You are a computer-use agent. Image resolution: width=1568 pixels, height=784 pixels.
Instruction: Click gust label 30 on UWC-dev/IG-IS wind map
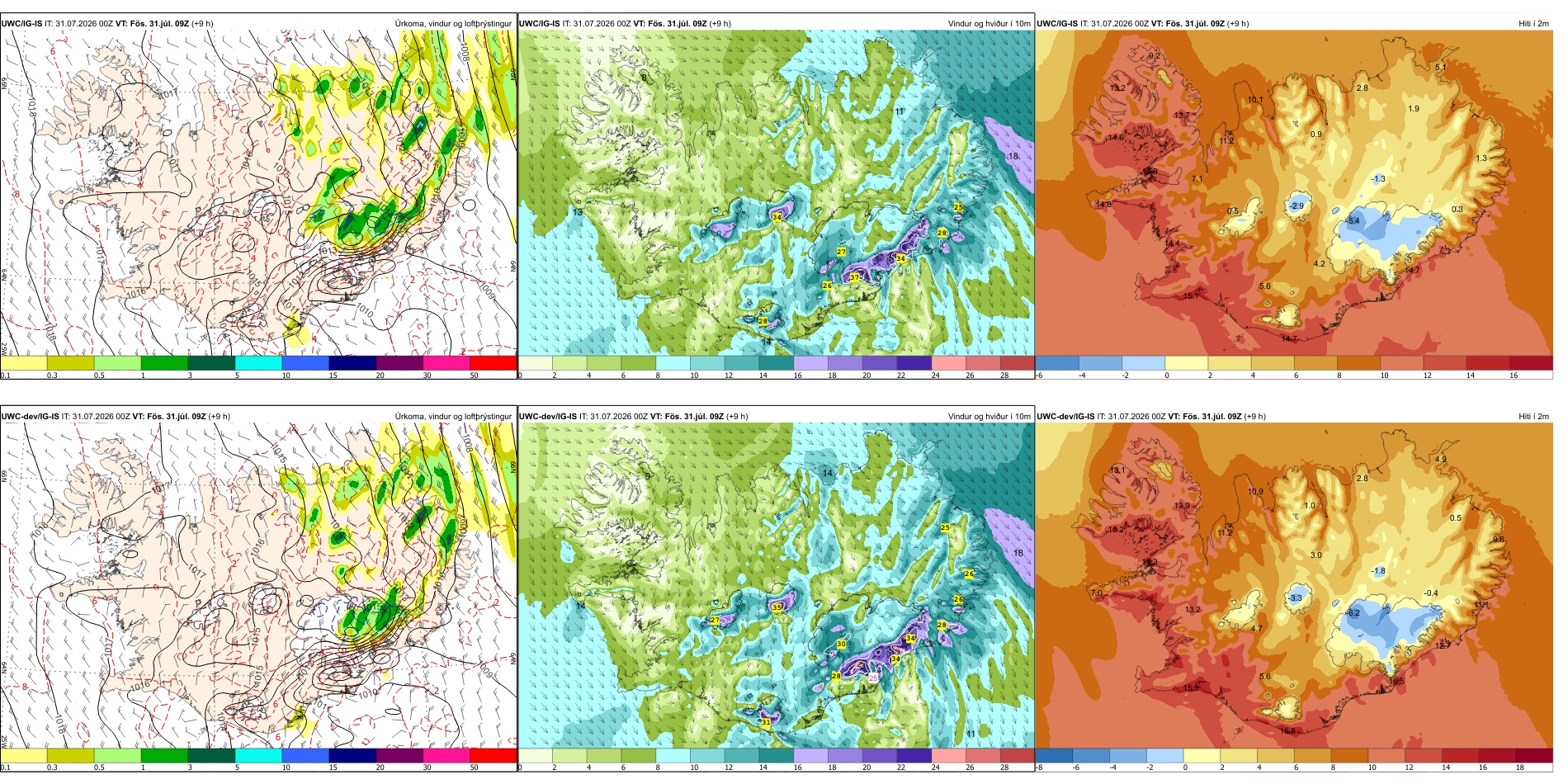point(841,644)
